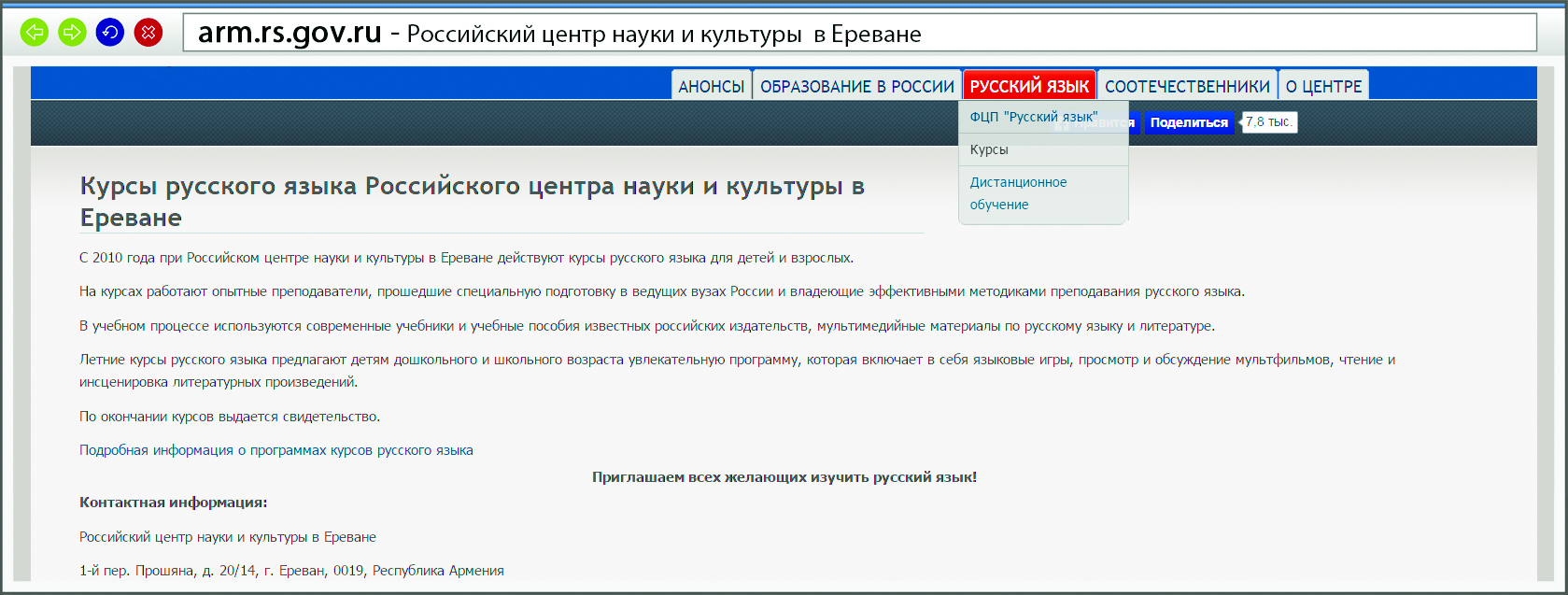Reload the page with the blue refresh icon
Image resolution: width=1568 pixels, height=595 pixels.
click(x=110, y=33)
